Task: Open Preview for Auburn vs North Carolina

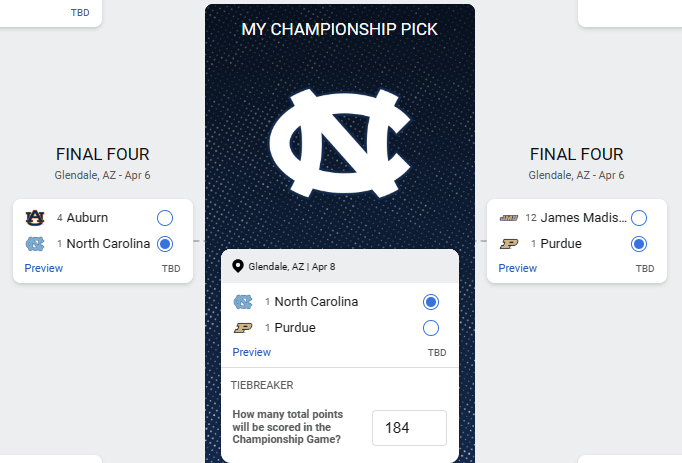Action: tap(44, 268)
